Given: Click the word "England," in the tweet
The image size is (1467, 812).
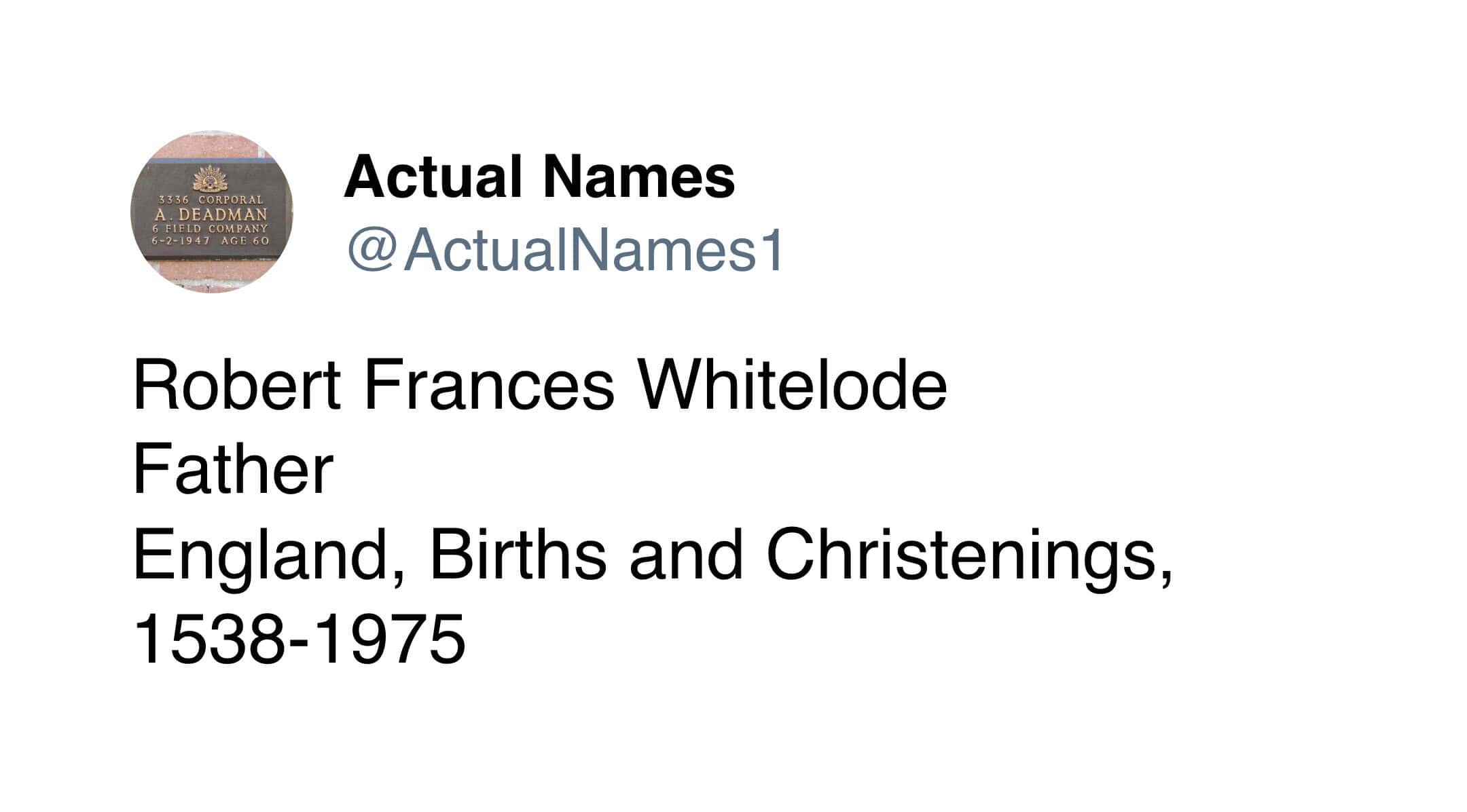Looking at the screenshot, I should click(270, 555).
